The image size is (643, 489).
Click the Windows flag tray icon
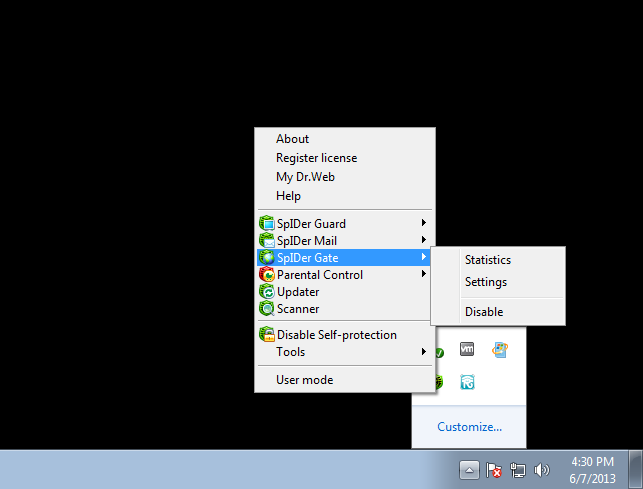click(500, 350)
